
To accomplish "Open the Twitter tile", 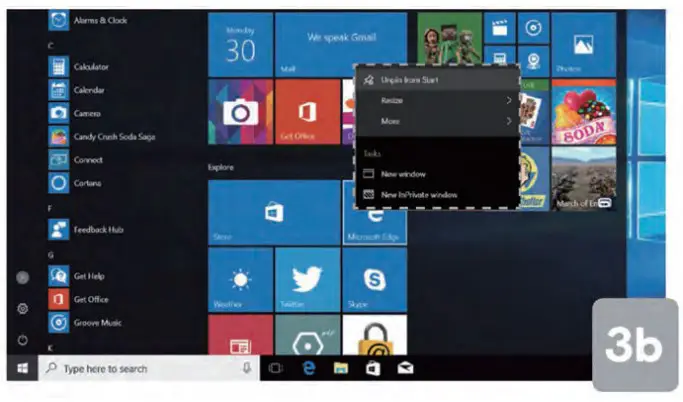I will (x=308, y=280).
